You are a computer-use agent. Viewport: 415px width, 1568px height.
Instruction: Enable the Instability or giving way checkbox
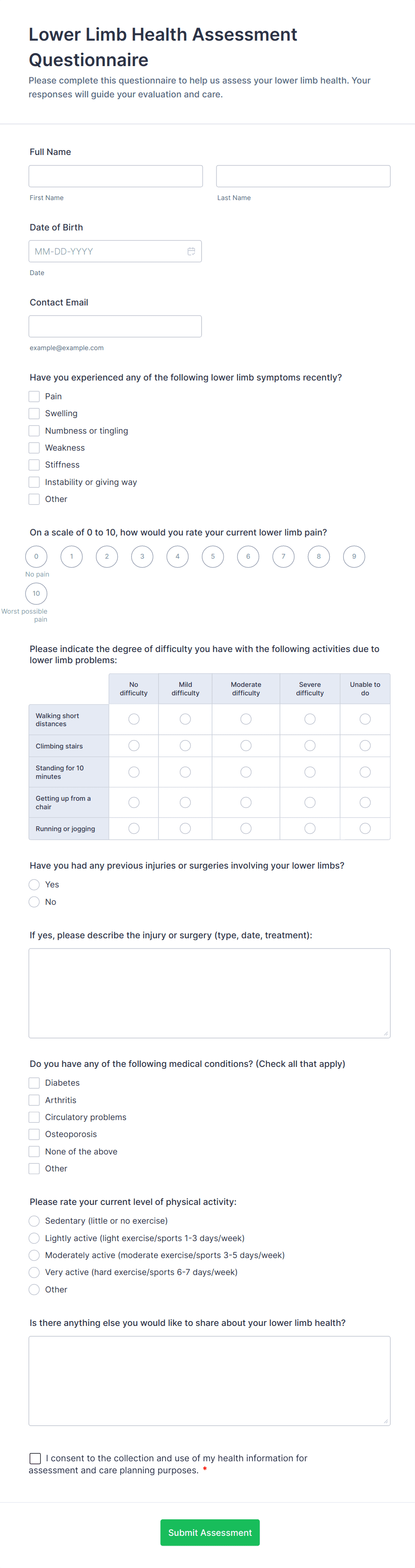(x=35, y=482)
